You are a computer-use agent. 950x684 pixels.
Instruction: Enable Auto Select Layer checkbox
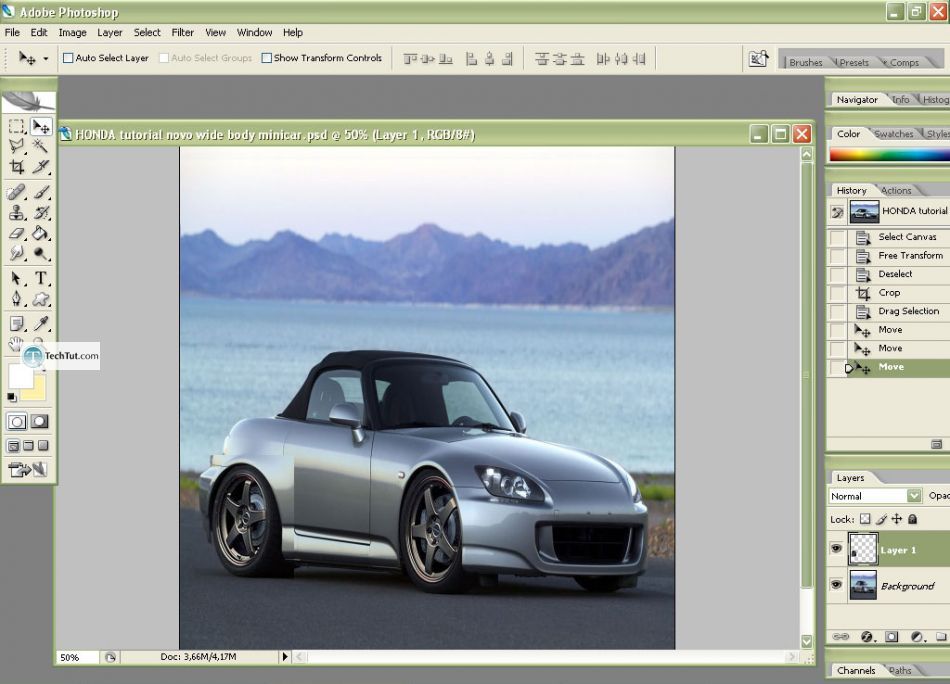pos(68,58)
